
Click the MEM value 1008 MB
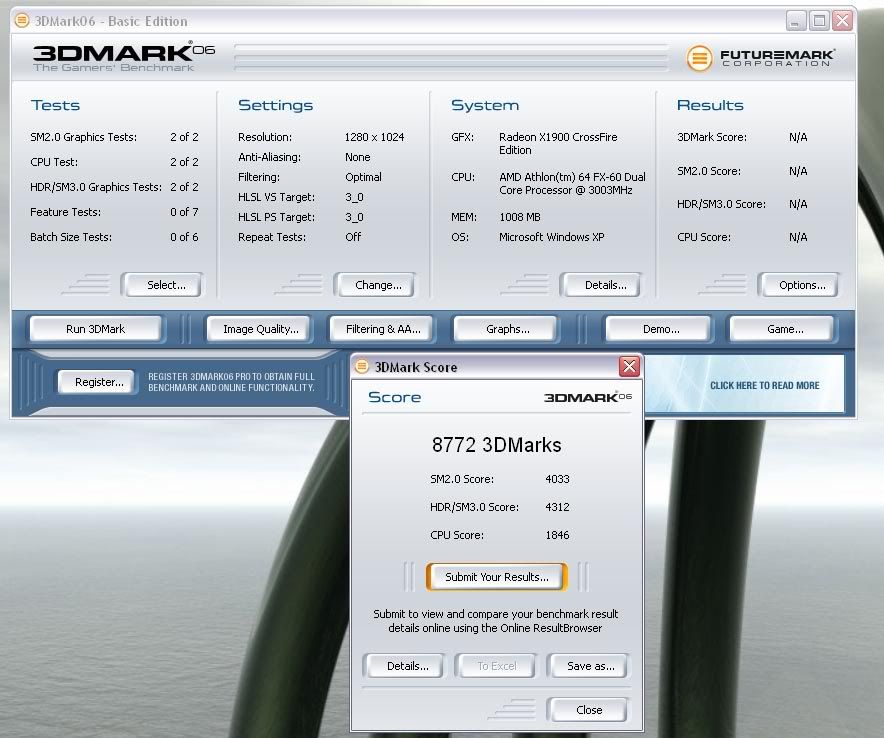(520, 217)
